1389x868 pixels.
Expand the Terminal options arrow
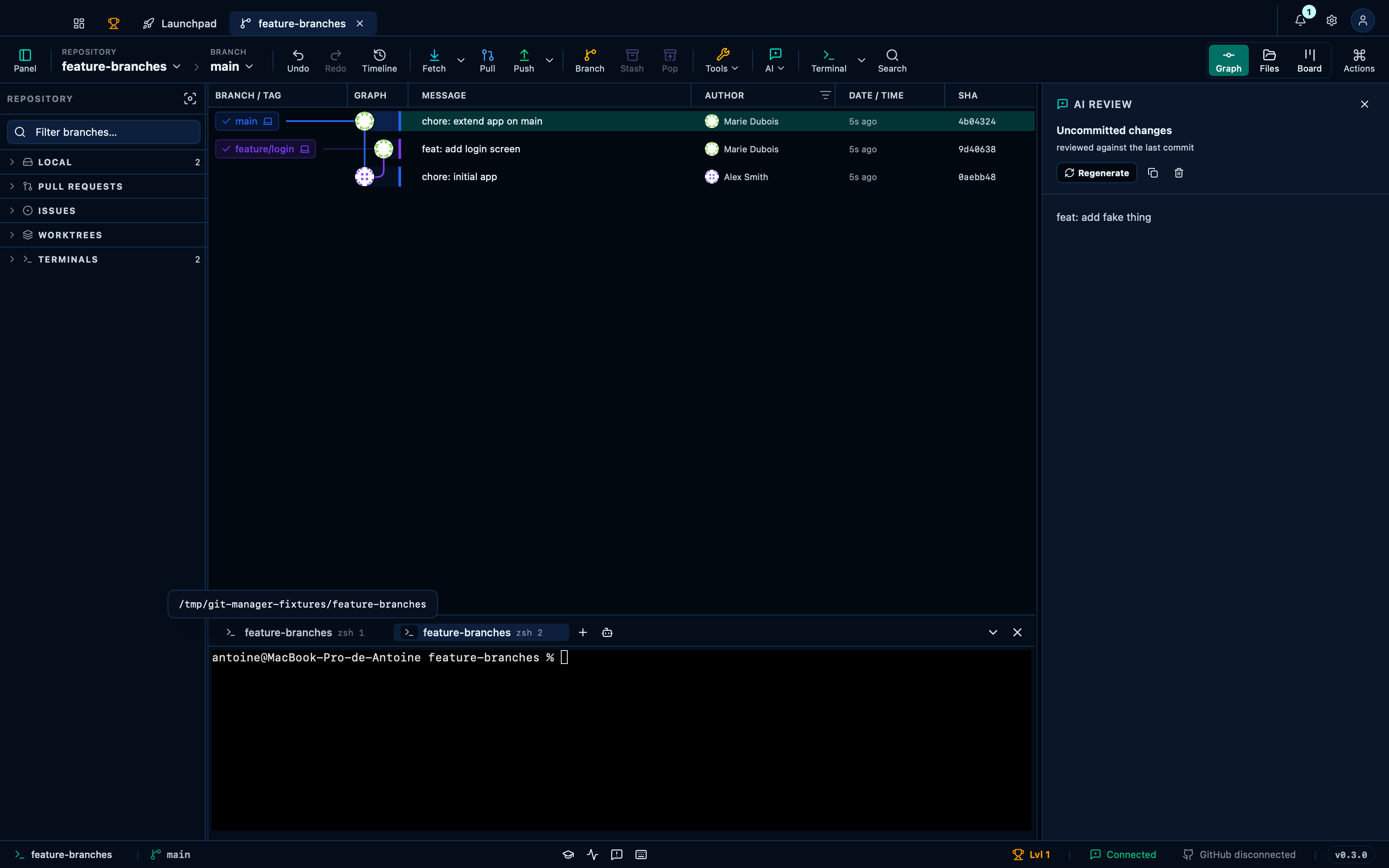pyautogui.click(x=862, y=60)
